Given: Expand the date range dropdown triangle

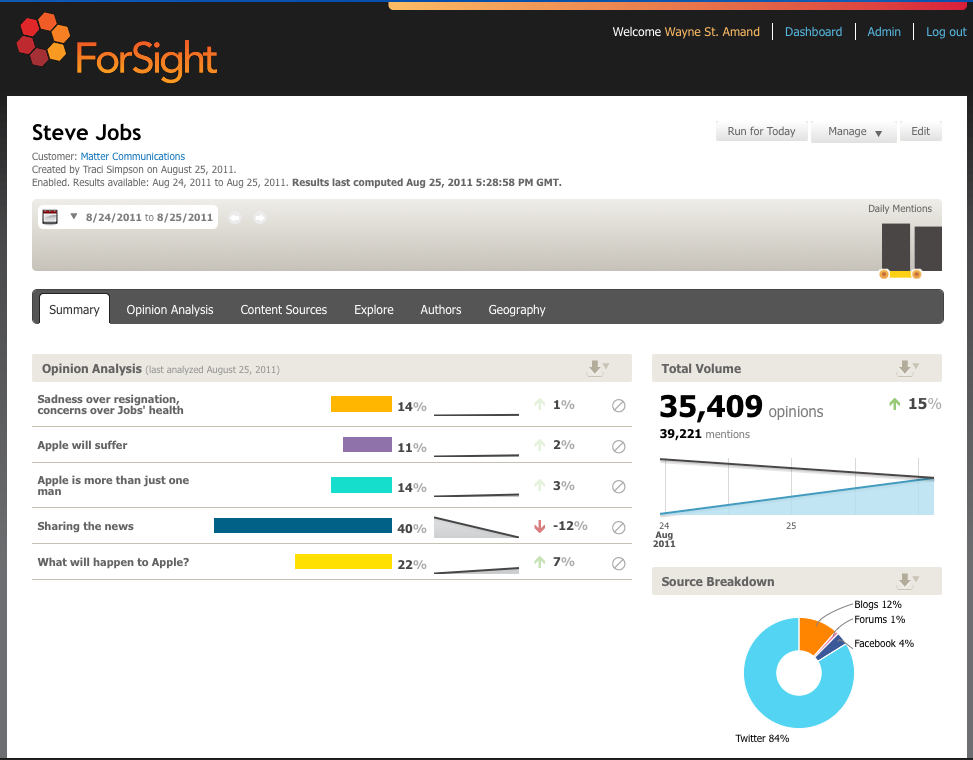Looking at the screenshot, I should (73, 217).
